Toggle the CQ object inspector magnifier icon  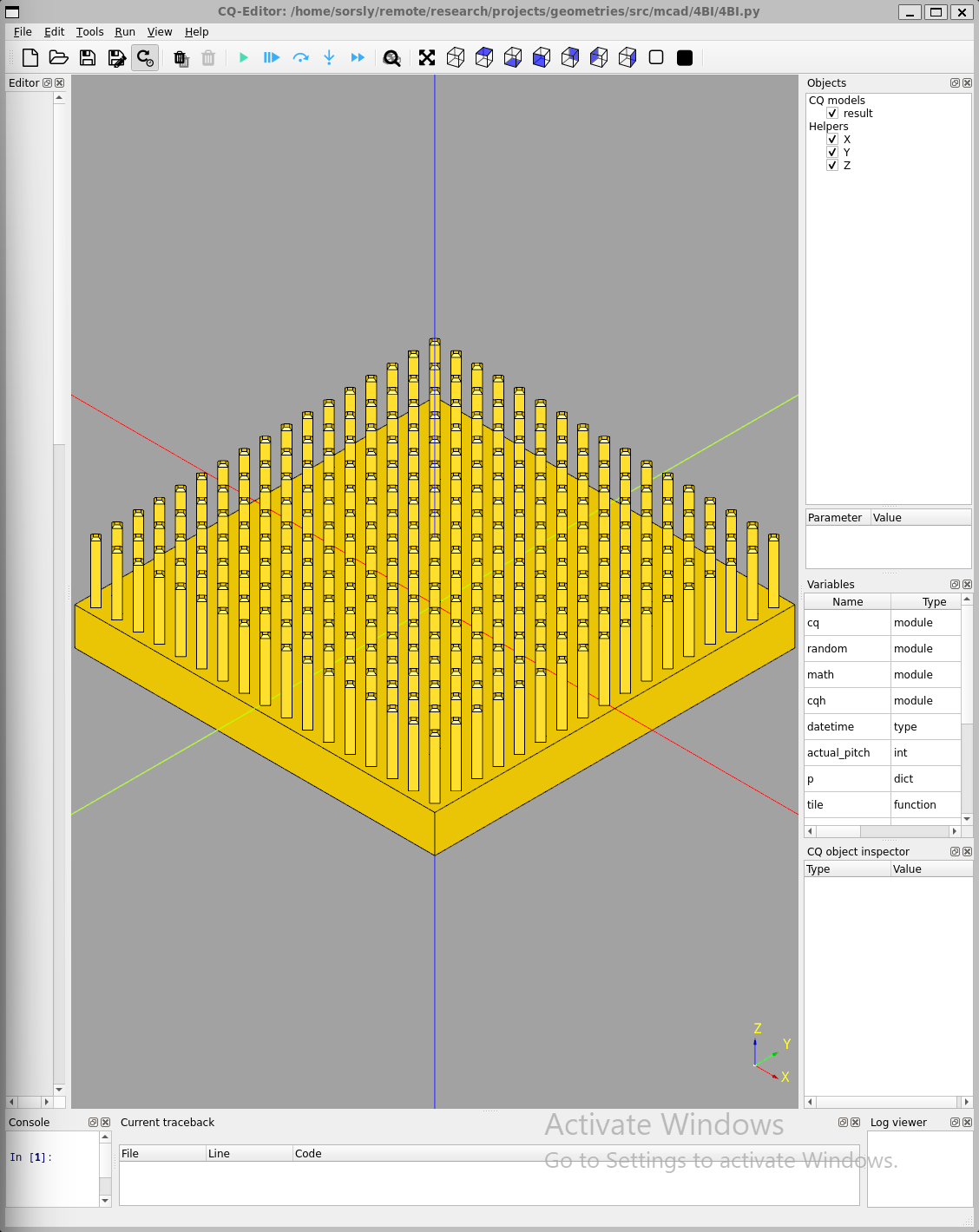[x=392, y=58]
